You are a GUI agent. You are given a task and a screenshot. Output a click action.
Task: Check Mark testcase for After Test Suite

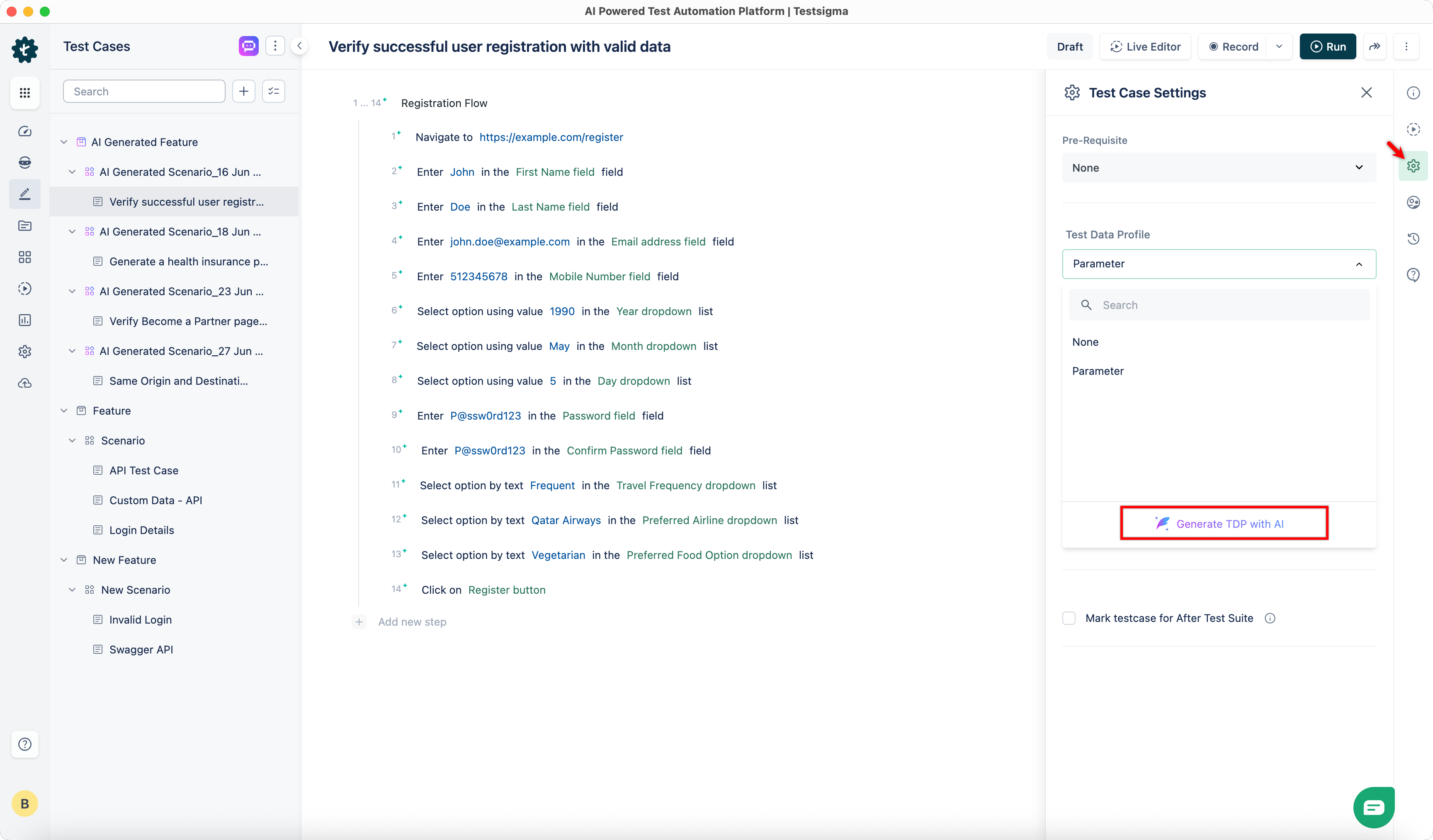coord(1069,618)
